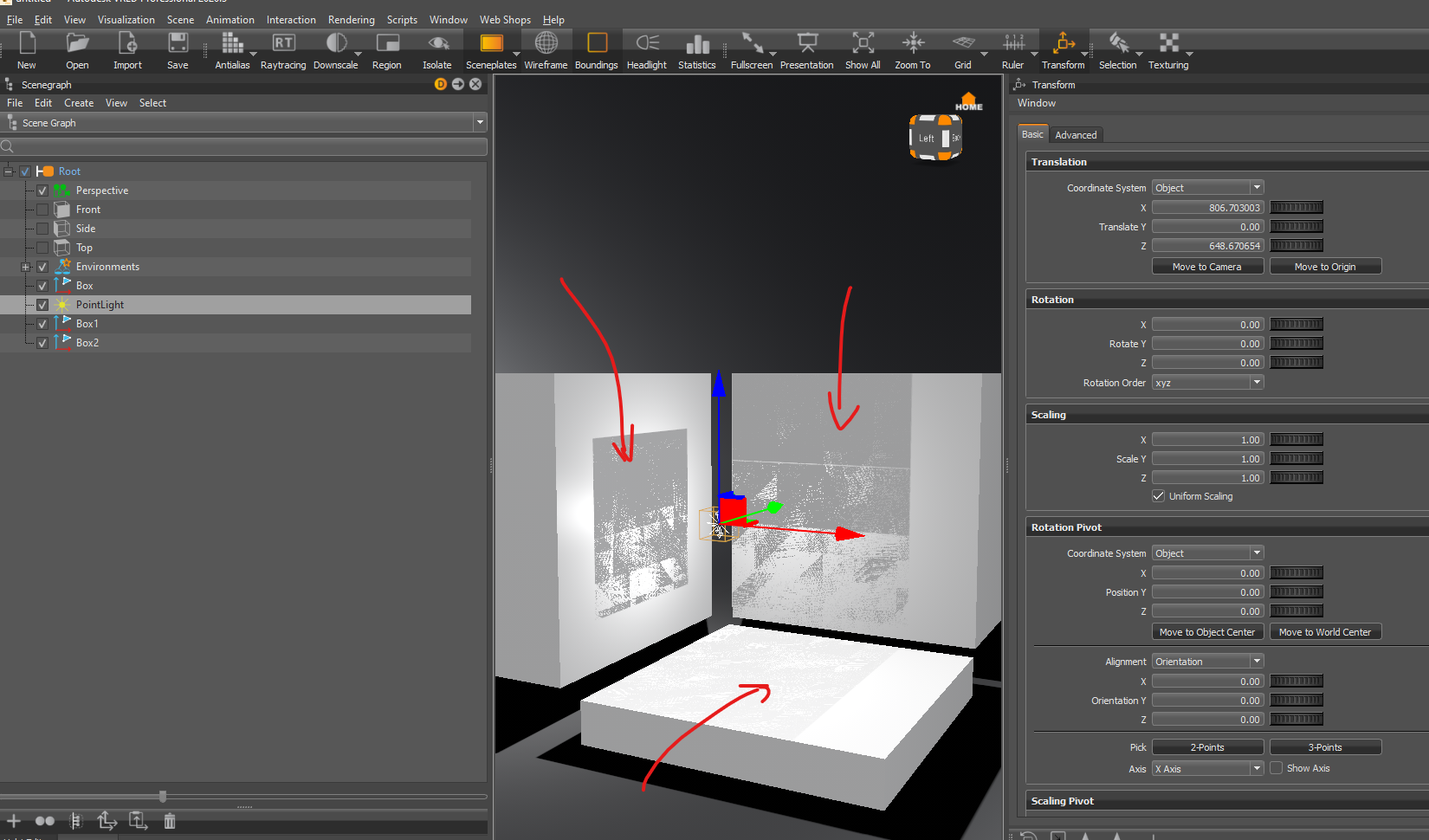This screenshot has width=1429, height=840.
Task: Check the Front view checkbox
Action: coord(42,210)
